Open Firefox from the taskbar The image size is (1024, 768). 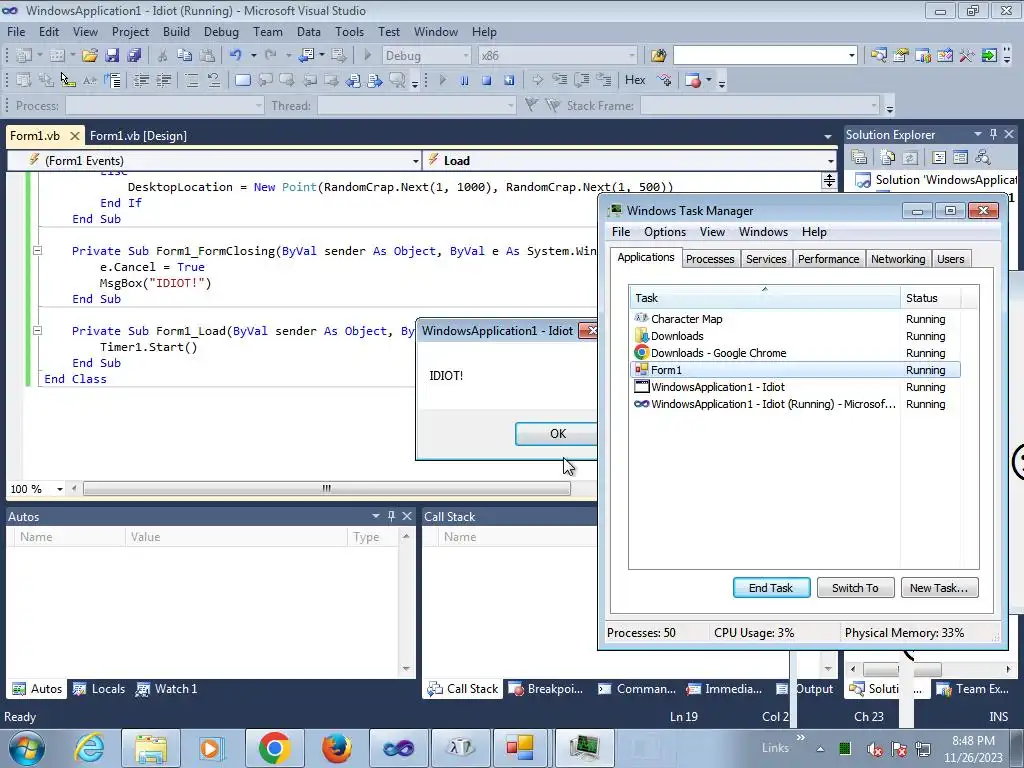pos(336,748)
